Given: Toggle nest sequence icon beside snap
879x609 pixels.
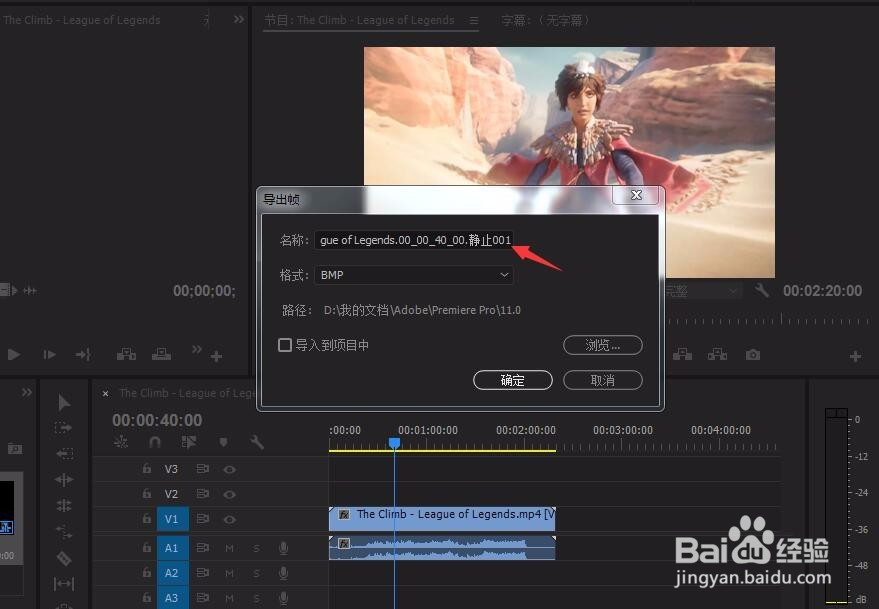Looking at the screenshot, I should [x=121, y=442].
